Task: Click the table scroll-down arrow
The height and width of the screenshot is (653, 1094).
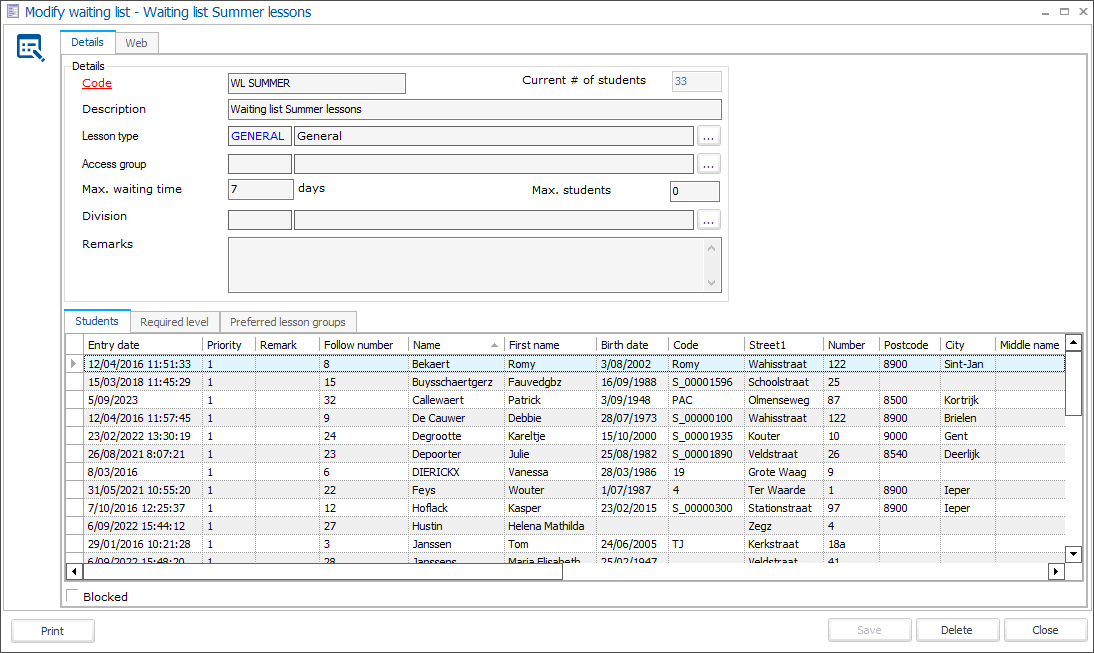Action: click(x=1073, y=553)
